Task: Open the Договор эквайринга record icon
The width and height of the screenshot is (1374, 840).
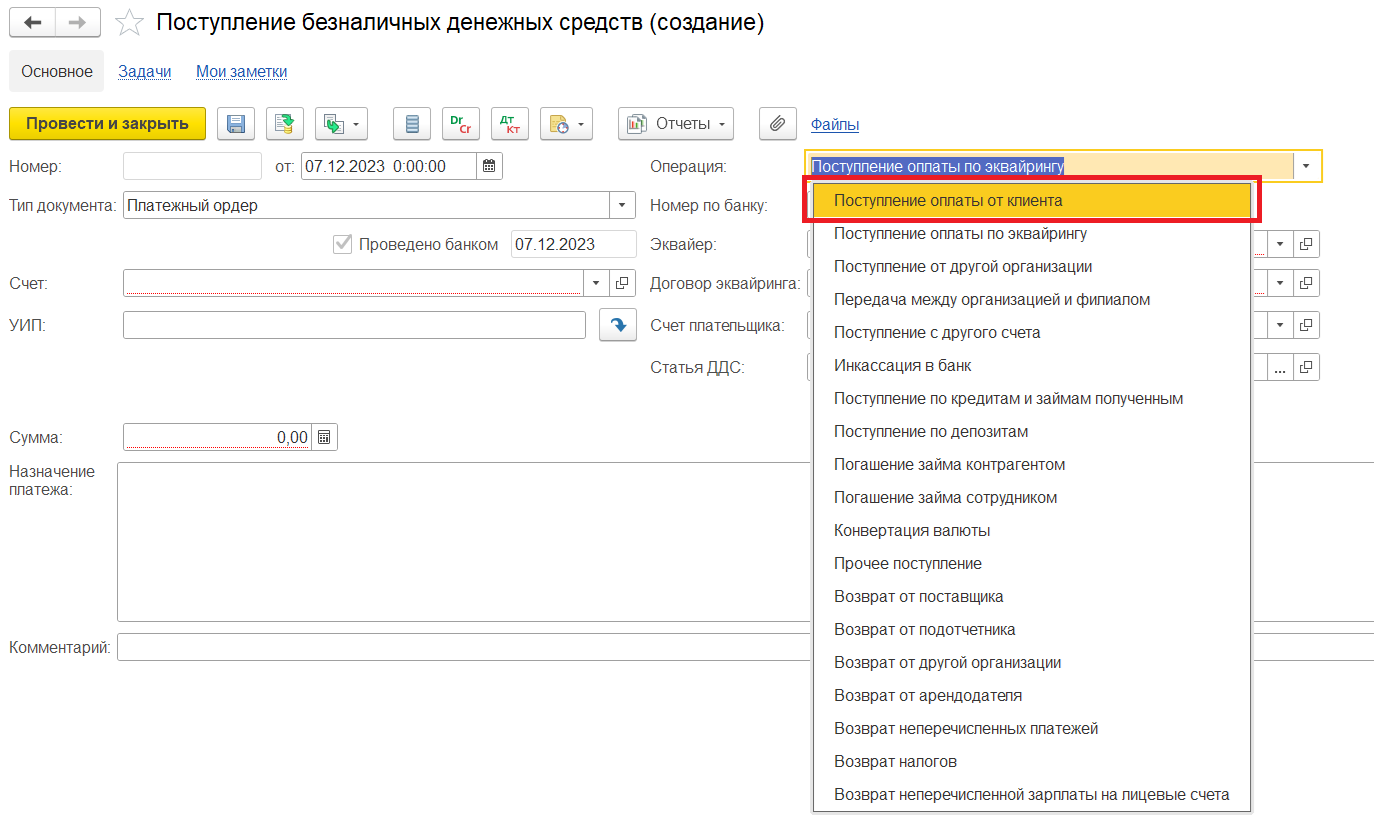Action: pyautogui.click(x=1306, y=284)
